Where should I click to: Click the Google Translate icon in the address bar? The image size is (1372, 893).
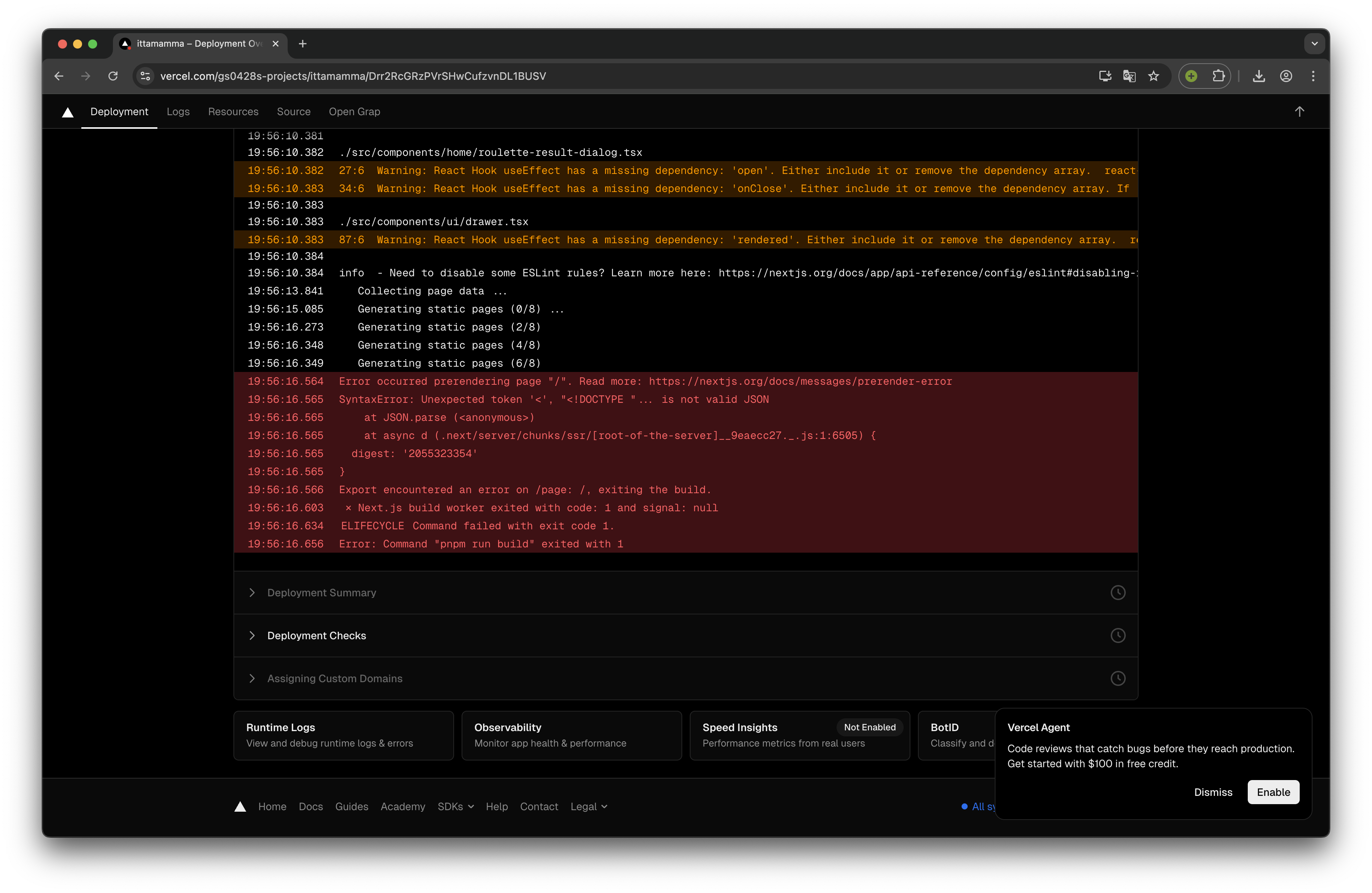(1129, 76)
